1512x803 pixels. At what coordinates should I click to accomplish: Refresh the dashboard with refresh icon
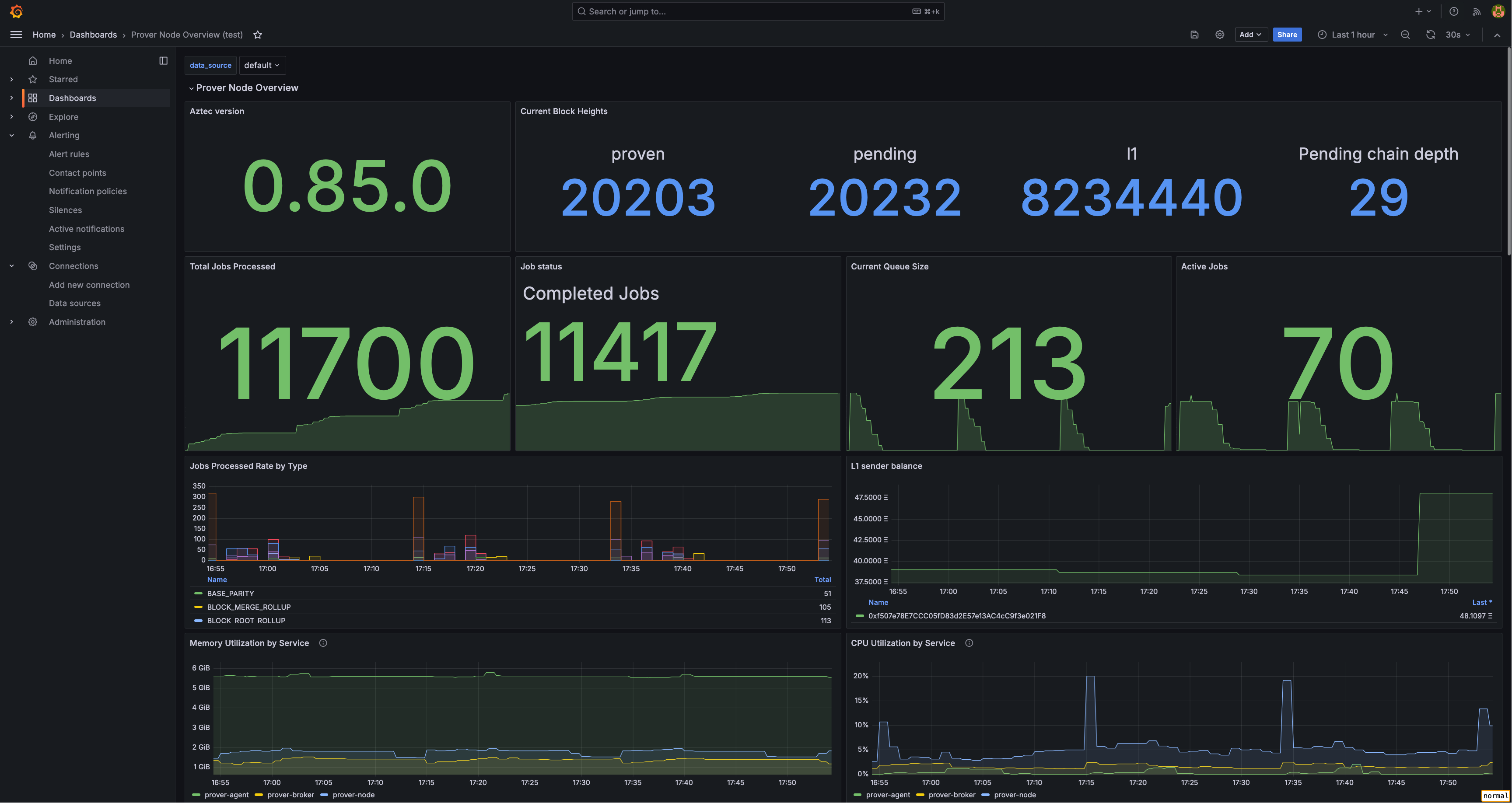coord(1431,35)
